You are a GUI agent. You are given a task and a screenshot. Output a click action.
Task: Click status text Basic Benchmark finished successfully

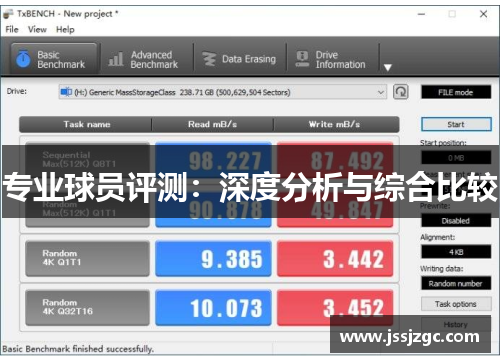pos(78,349)
